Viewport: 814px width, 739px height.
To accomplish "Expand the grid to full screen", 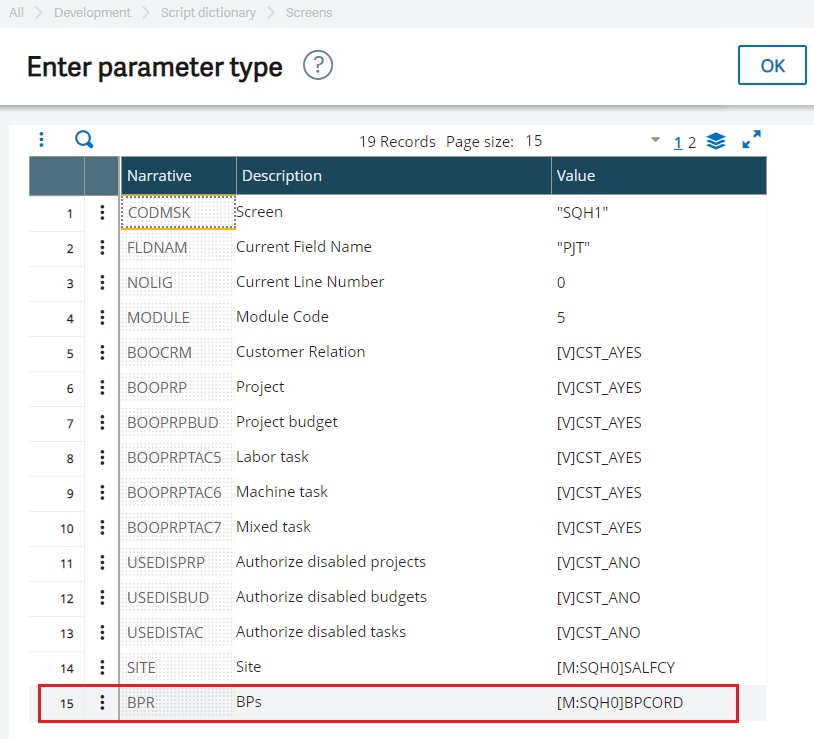I will pyautogui.click(x=752, y=139).
